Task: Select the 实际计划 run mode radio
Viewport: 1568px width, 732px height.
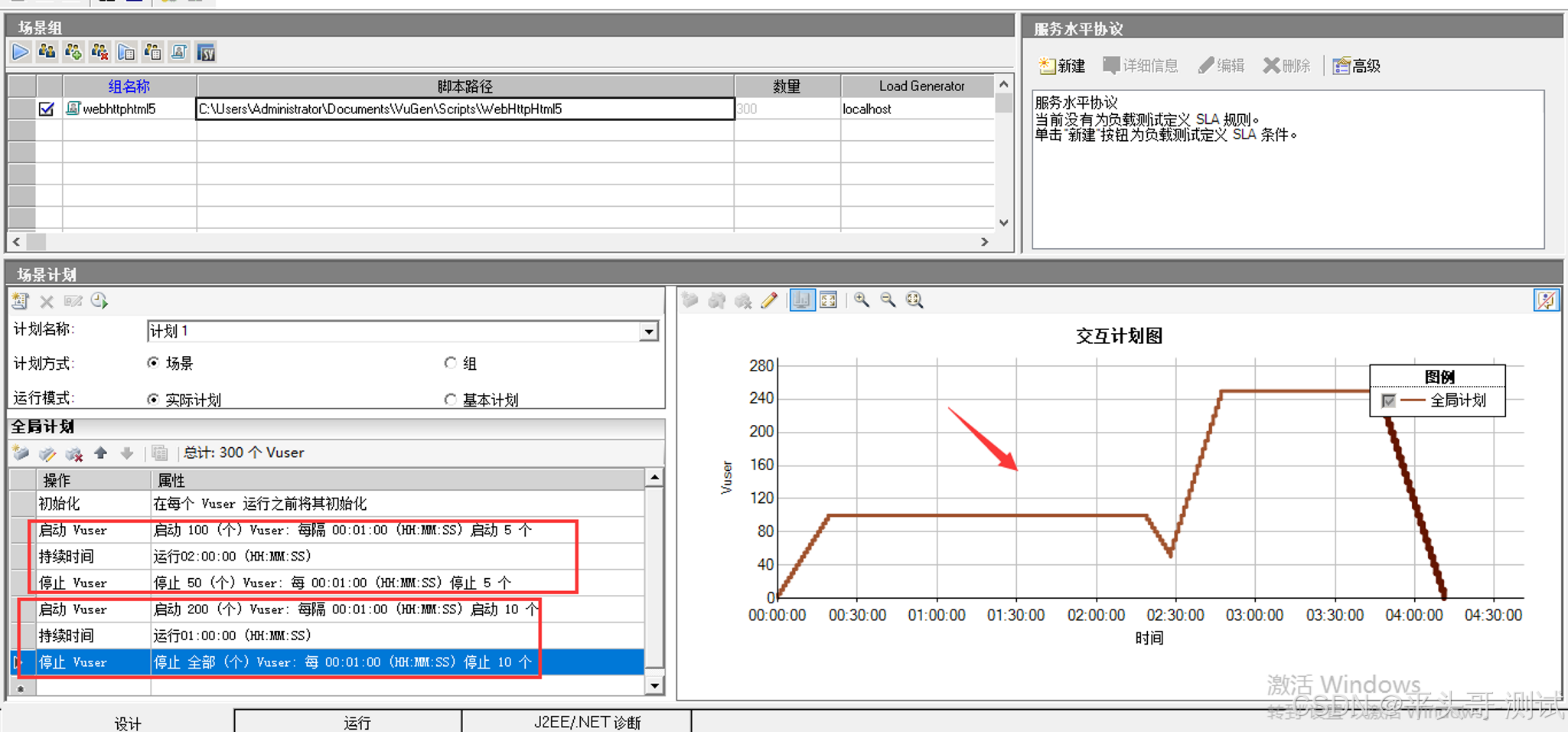Action: (x=153, y=400)
